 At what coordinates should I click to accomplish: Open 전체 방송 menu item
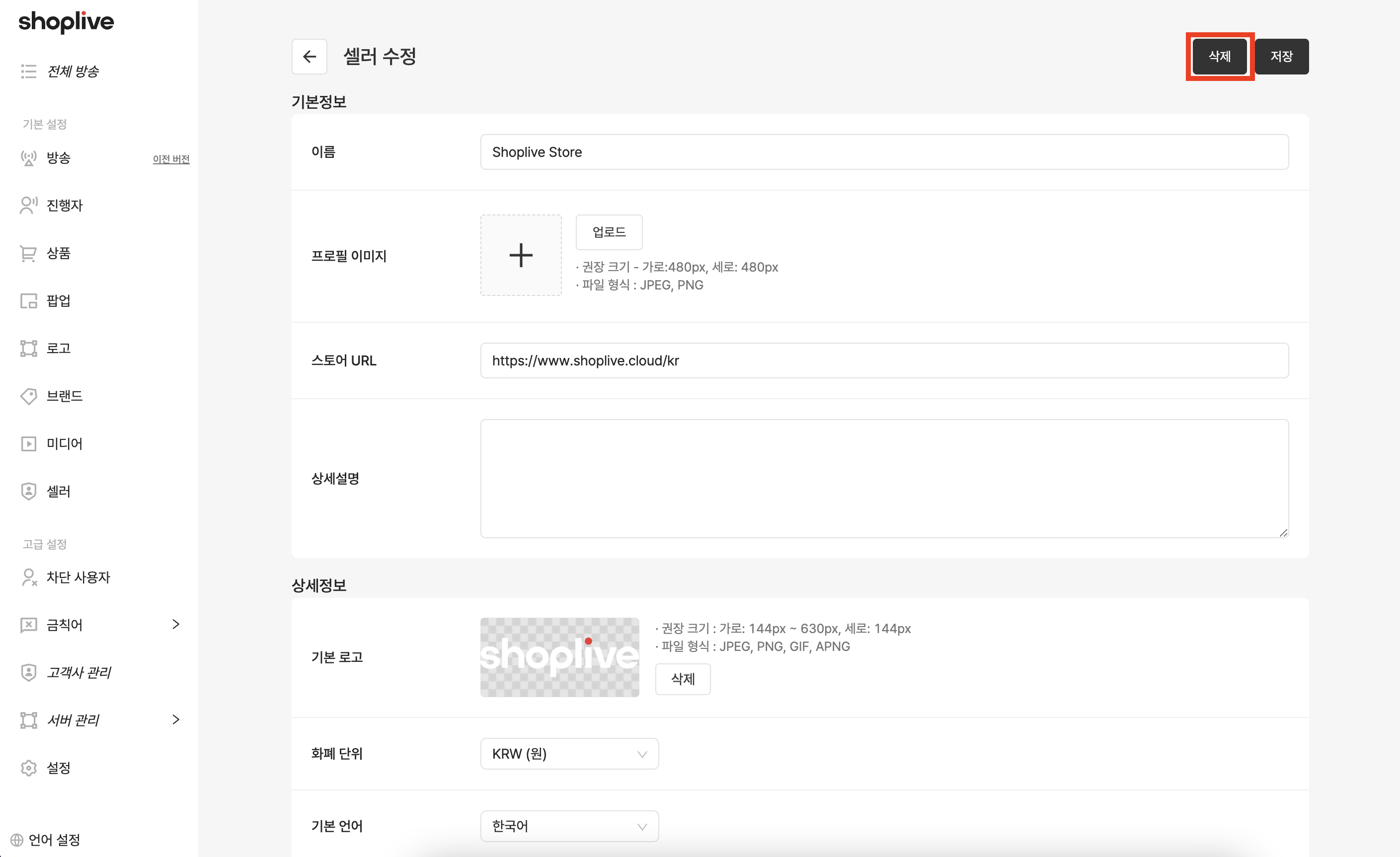pyautogui.click(x=73, y=71)
